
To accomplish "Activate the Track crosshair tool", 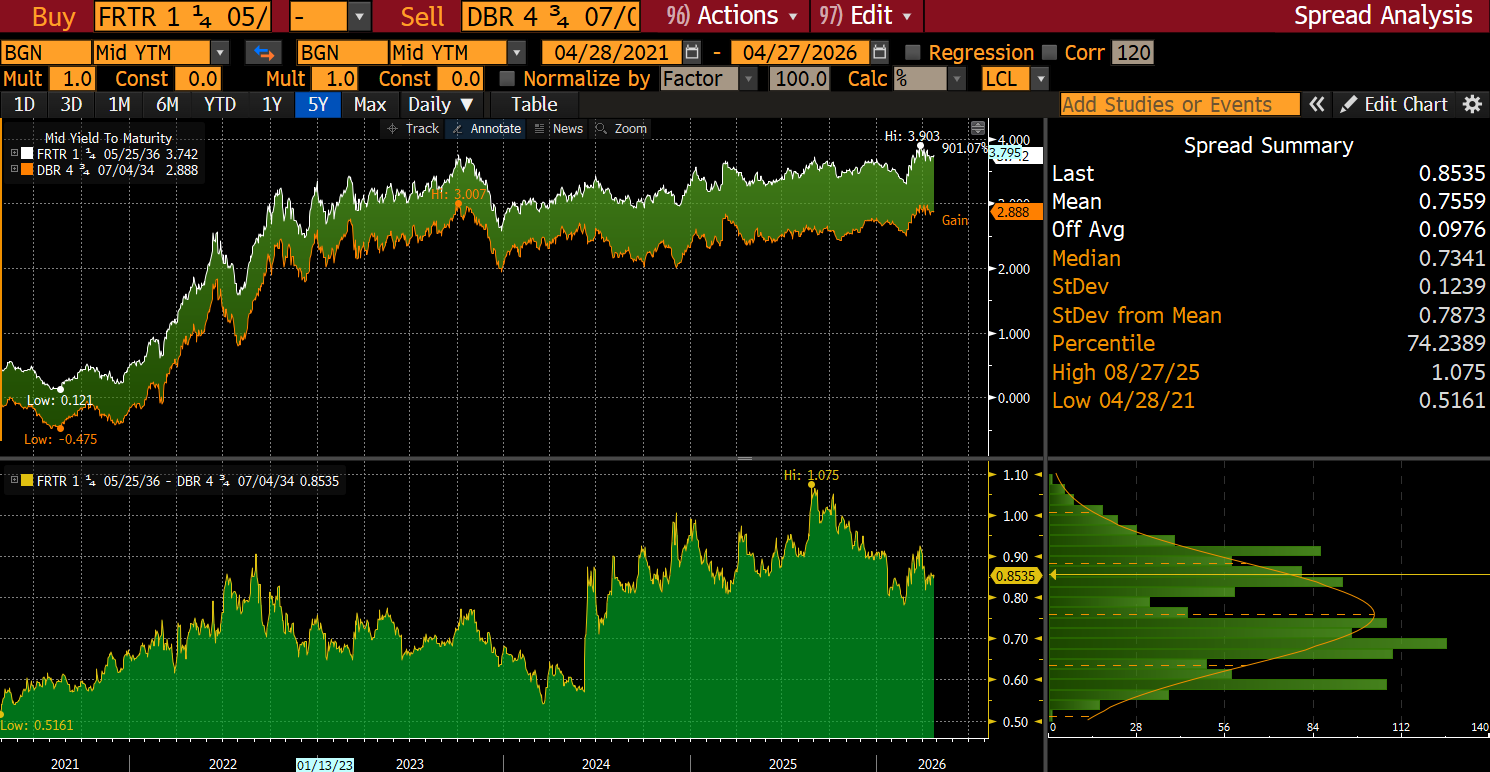I will (x=413, y=128).
